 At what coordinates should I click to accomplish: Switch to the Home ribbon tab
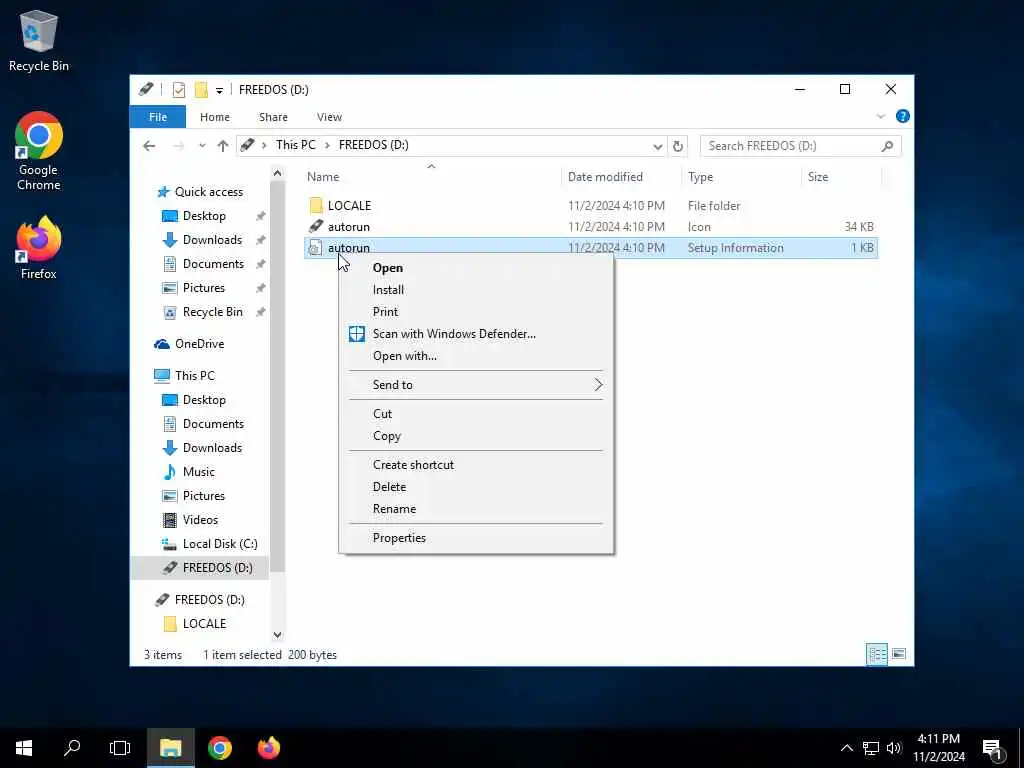pyautogui.click(x=215, y=117)
